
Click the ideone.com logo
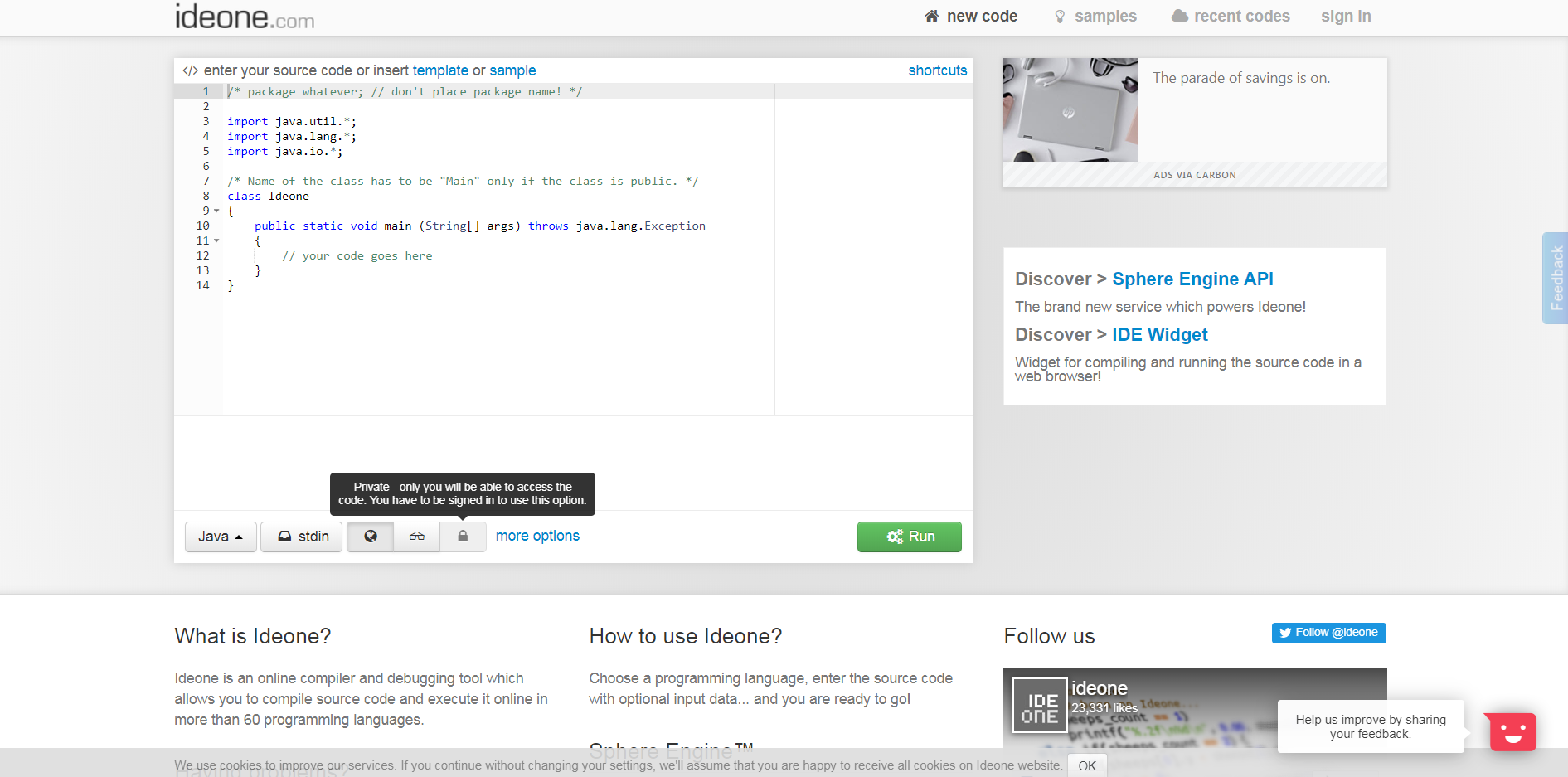pyautogui.click(x=245, y=17)
